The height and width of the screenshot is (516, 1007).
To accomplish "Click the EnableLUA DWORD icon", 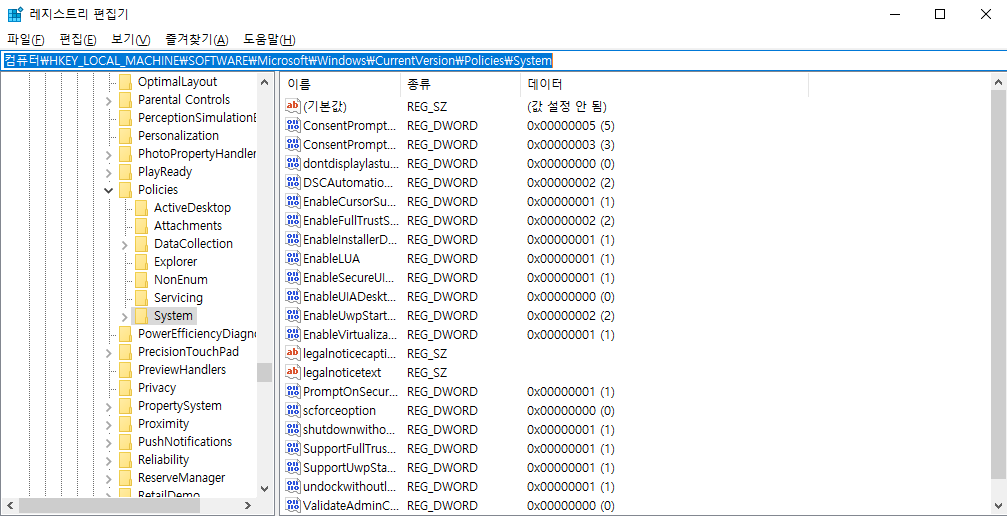I will click(x=293, y=258).
